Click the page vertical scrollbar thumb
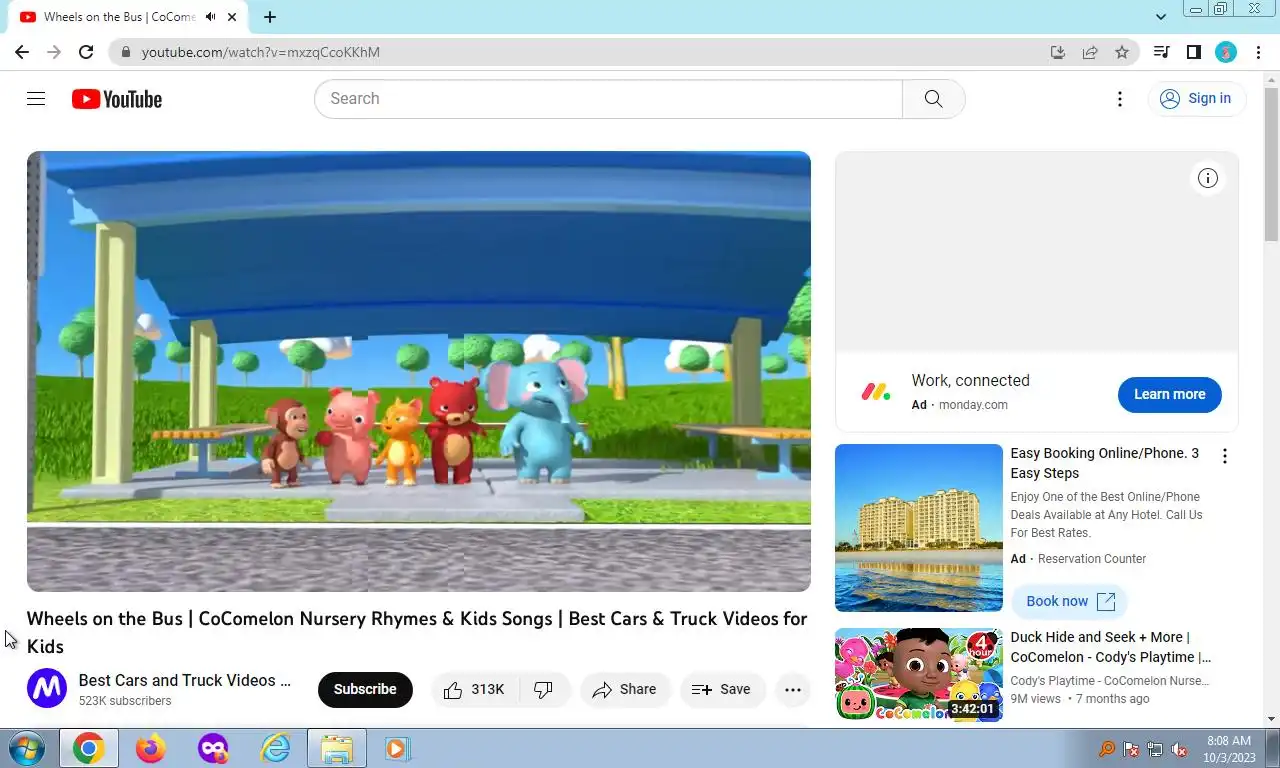The height and width of the screenshot is (768, 1280). pos(1271,165)
